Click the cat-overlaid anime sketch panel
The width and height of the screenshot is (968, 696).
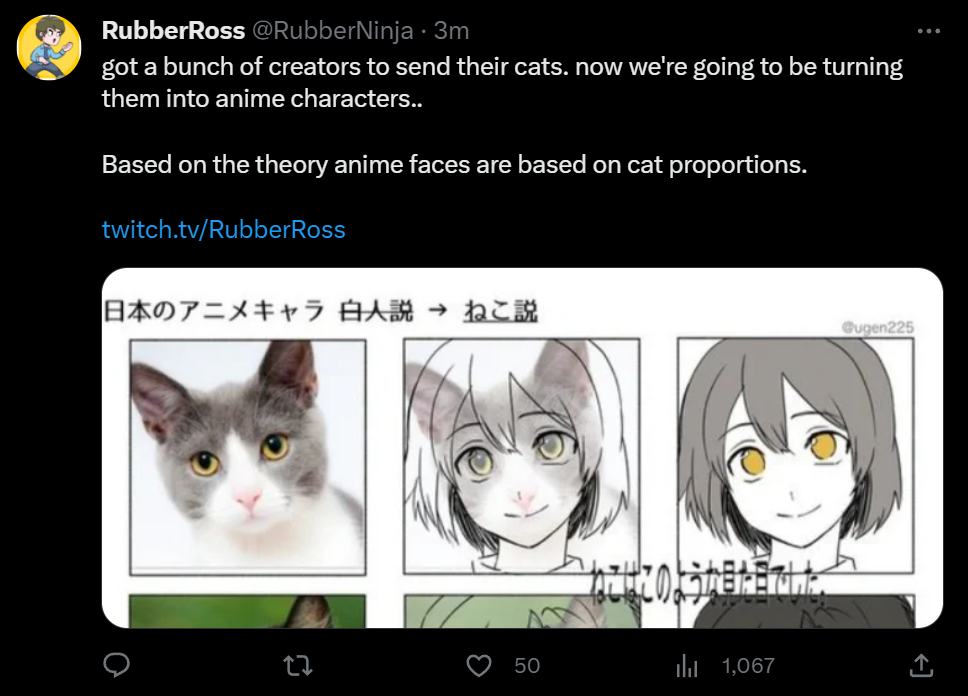coord(522,456)
